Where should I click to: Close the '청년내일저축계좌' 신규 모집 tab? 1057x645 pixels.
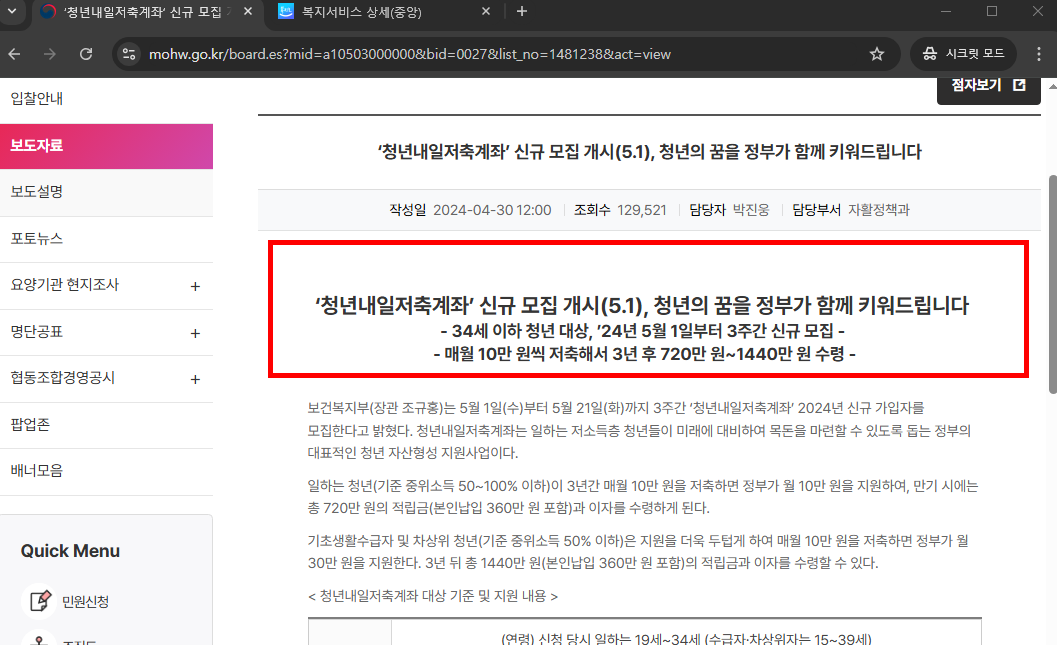point(248,11)
